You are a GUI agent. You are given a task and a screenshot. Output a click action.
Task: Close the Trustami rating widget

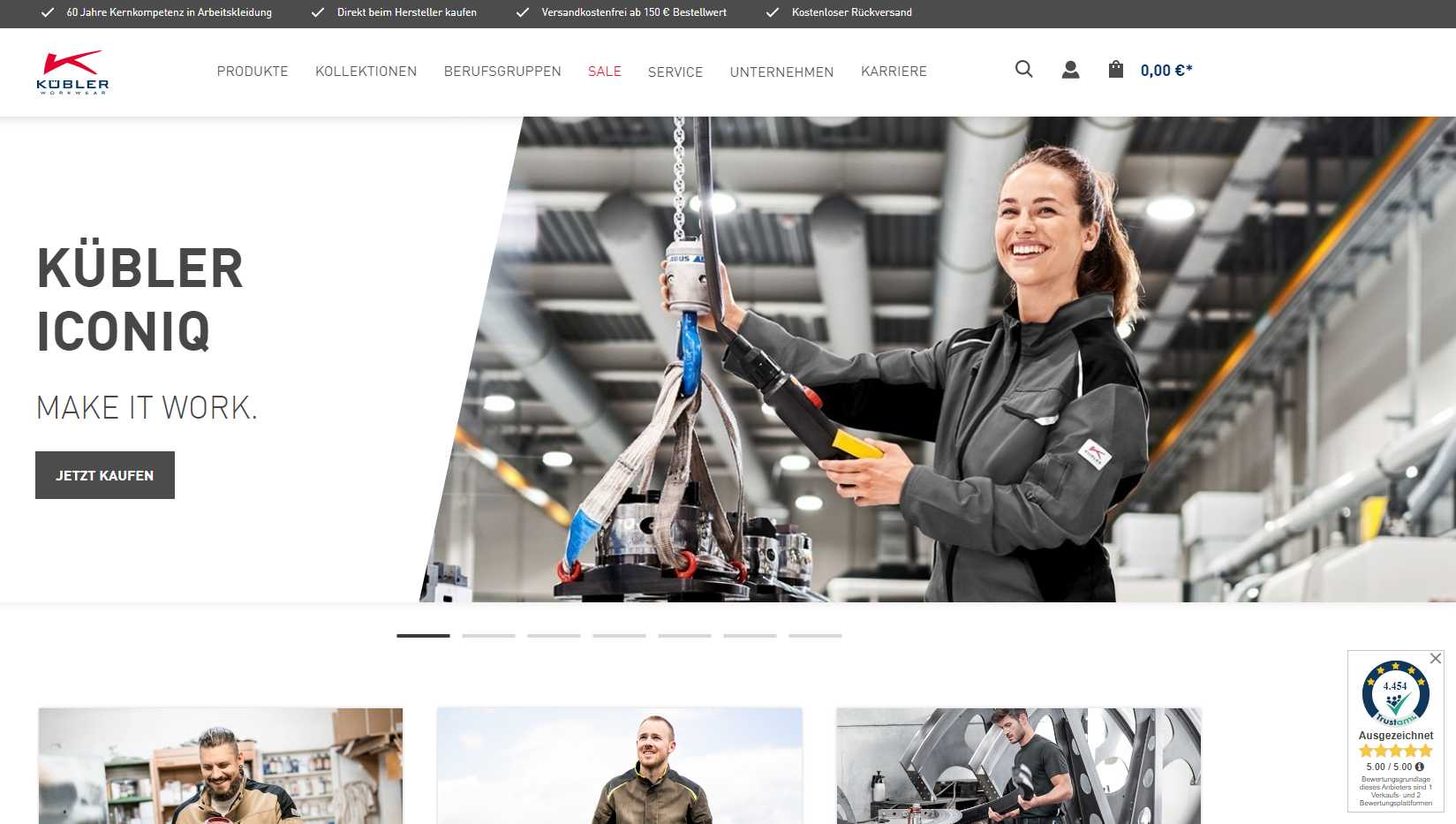coord(1436,658)
